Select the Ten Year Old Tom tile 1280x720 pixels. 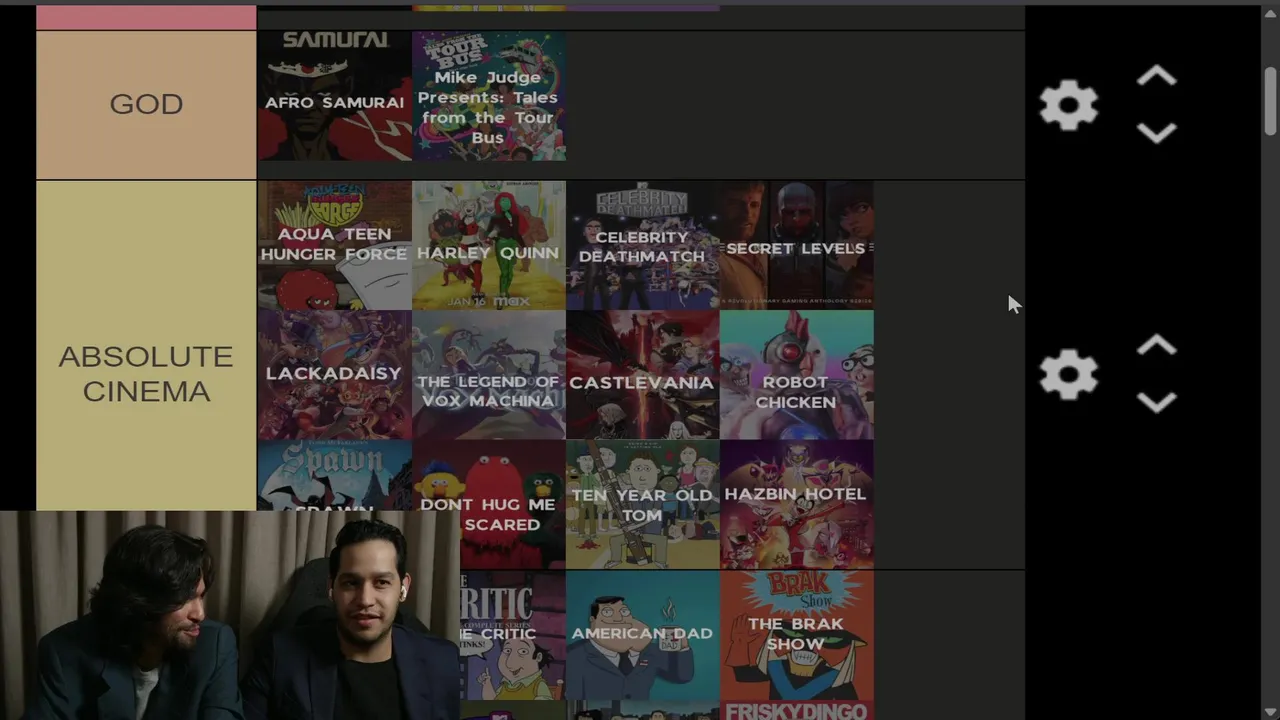[643, 504]
